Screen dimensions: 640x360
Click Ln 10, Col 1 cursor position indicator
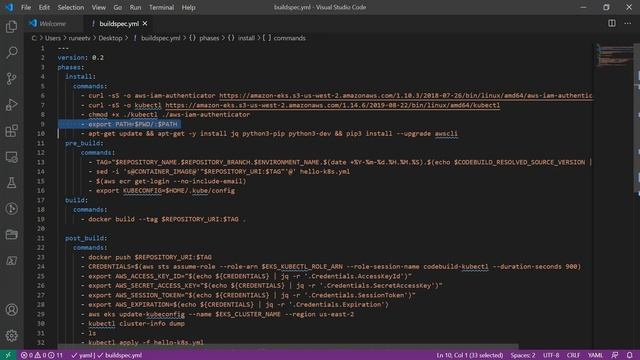469,355
